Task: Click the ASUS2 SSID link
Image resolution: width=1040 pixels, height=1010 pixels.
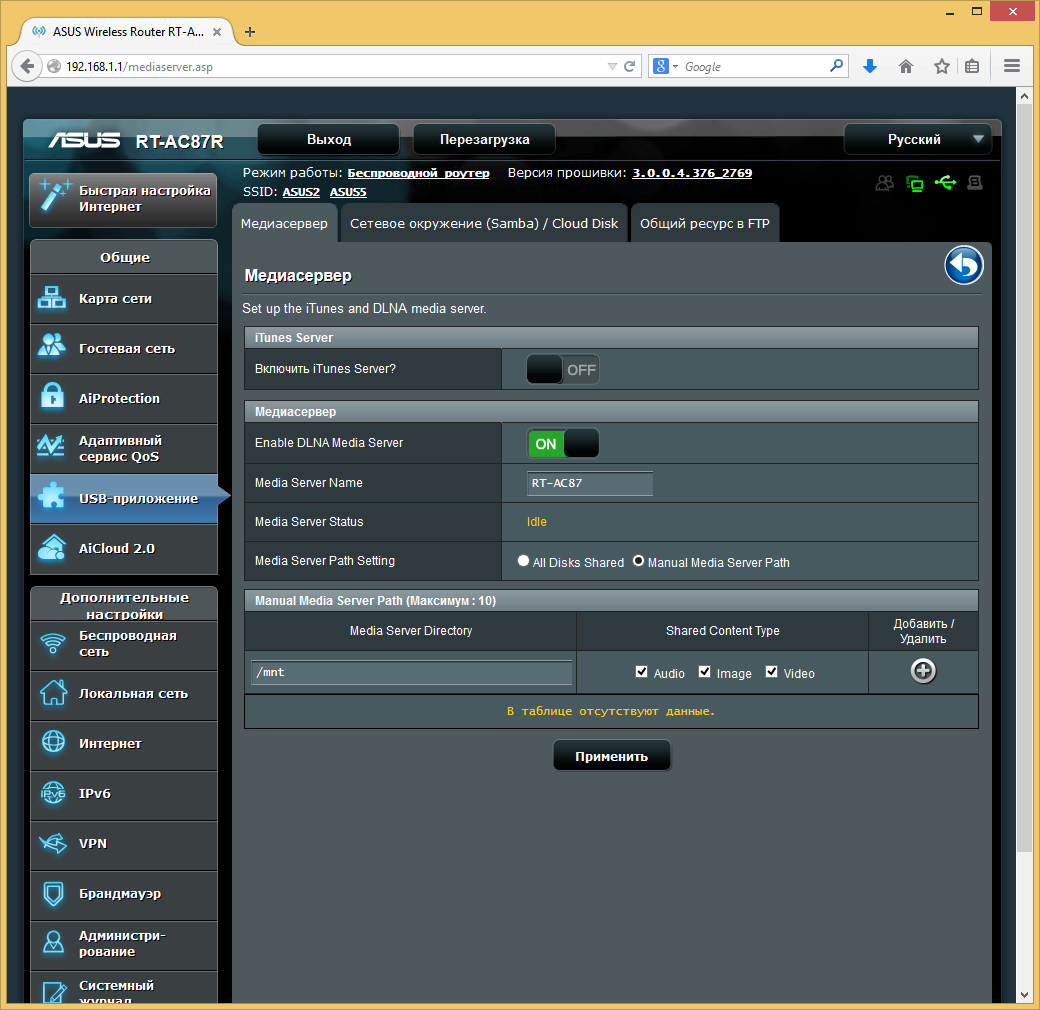Action: 301,192
